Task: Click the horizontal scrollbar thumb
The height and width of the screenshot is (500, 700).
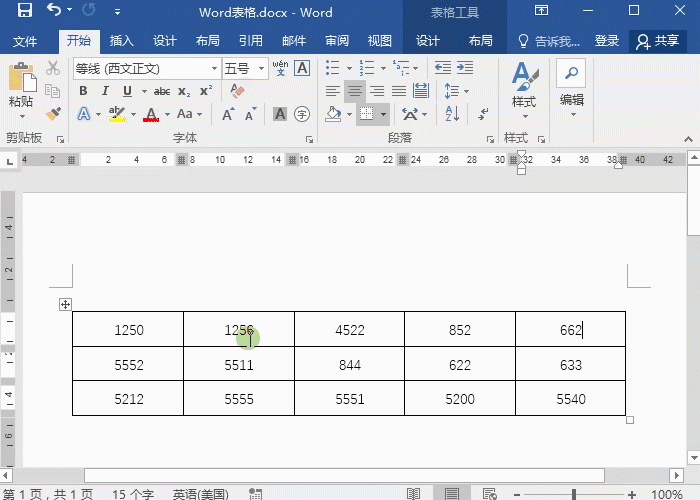Action: 344,475
